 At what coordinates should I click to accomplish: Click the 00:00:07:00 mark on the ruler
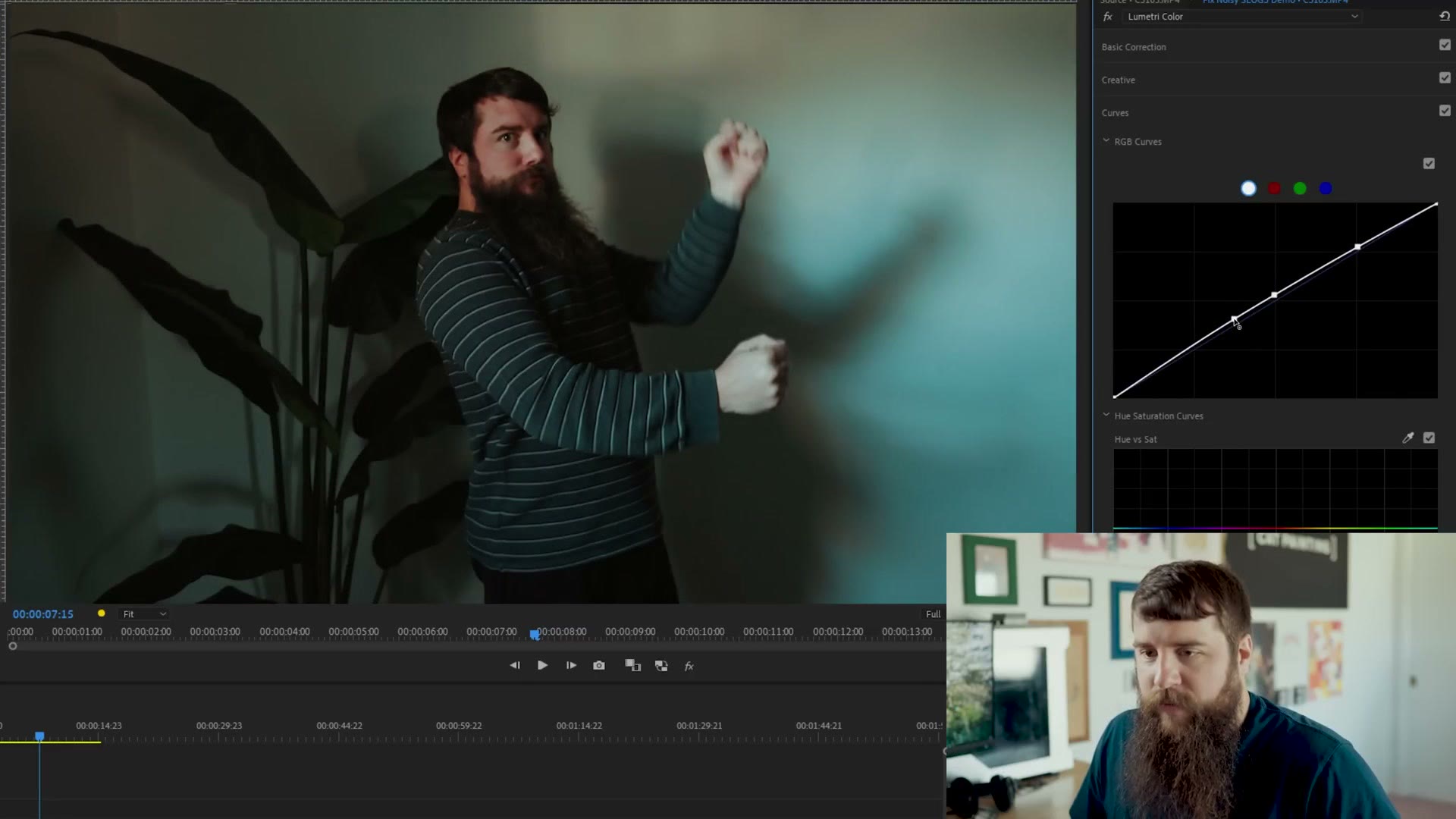(x=492, y=632)
